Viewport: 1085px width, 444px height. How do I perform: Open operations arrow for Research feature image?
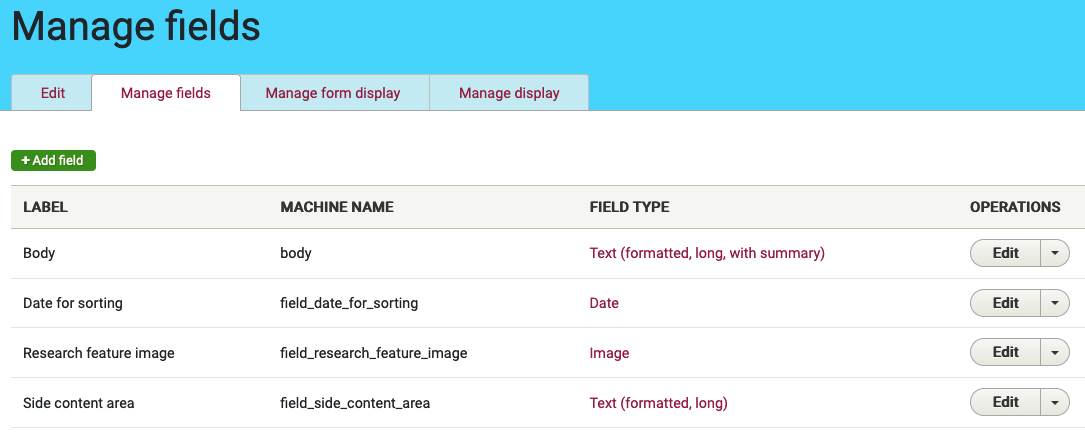1055,353
